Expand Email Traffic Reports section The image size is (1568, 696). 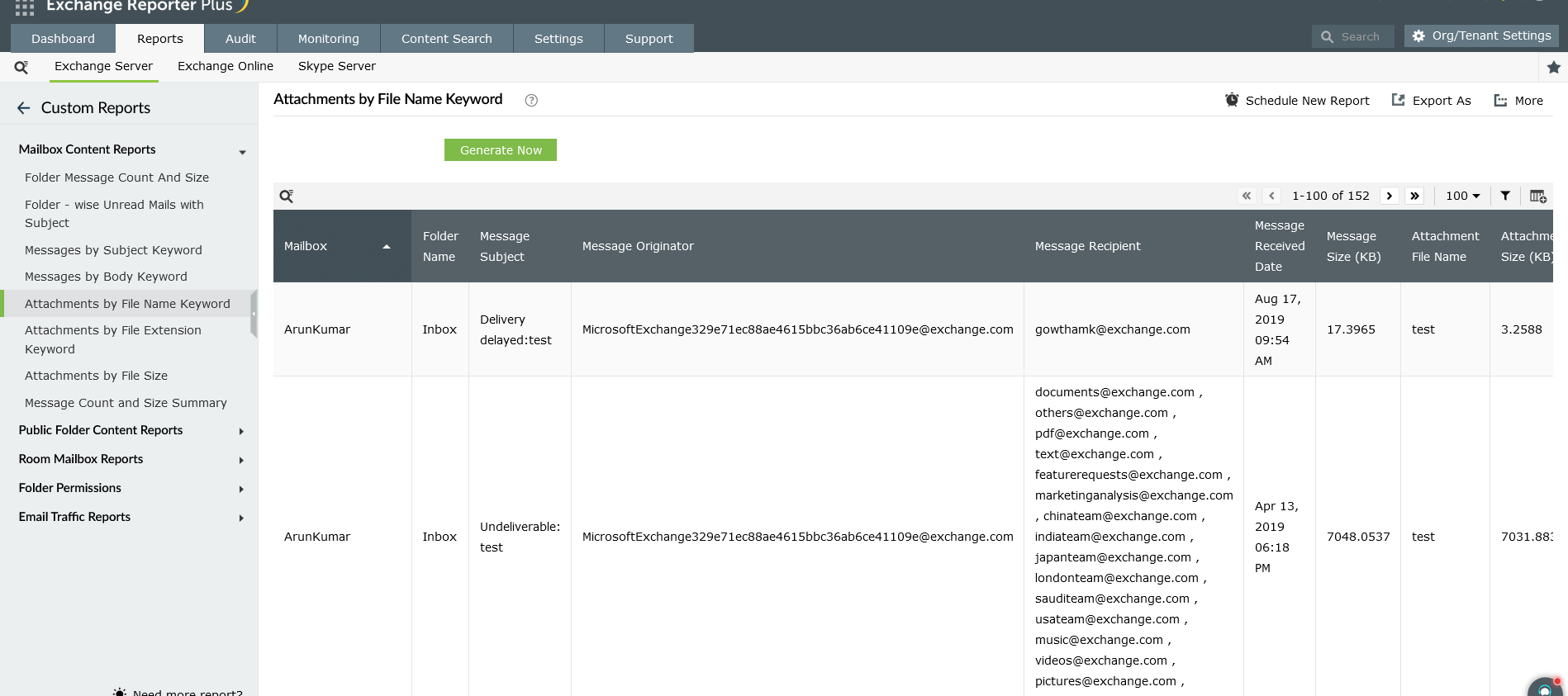click(x=241, y=518)
